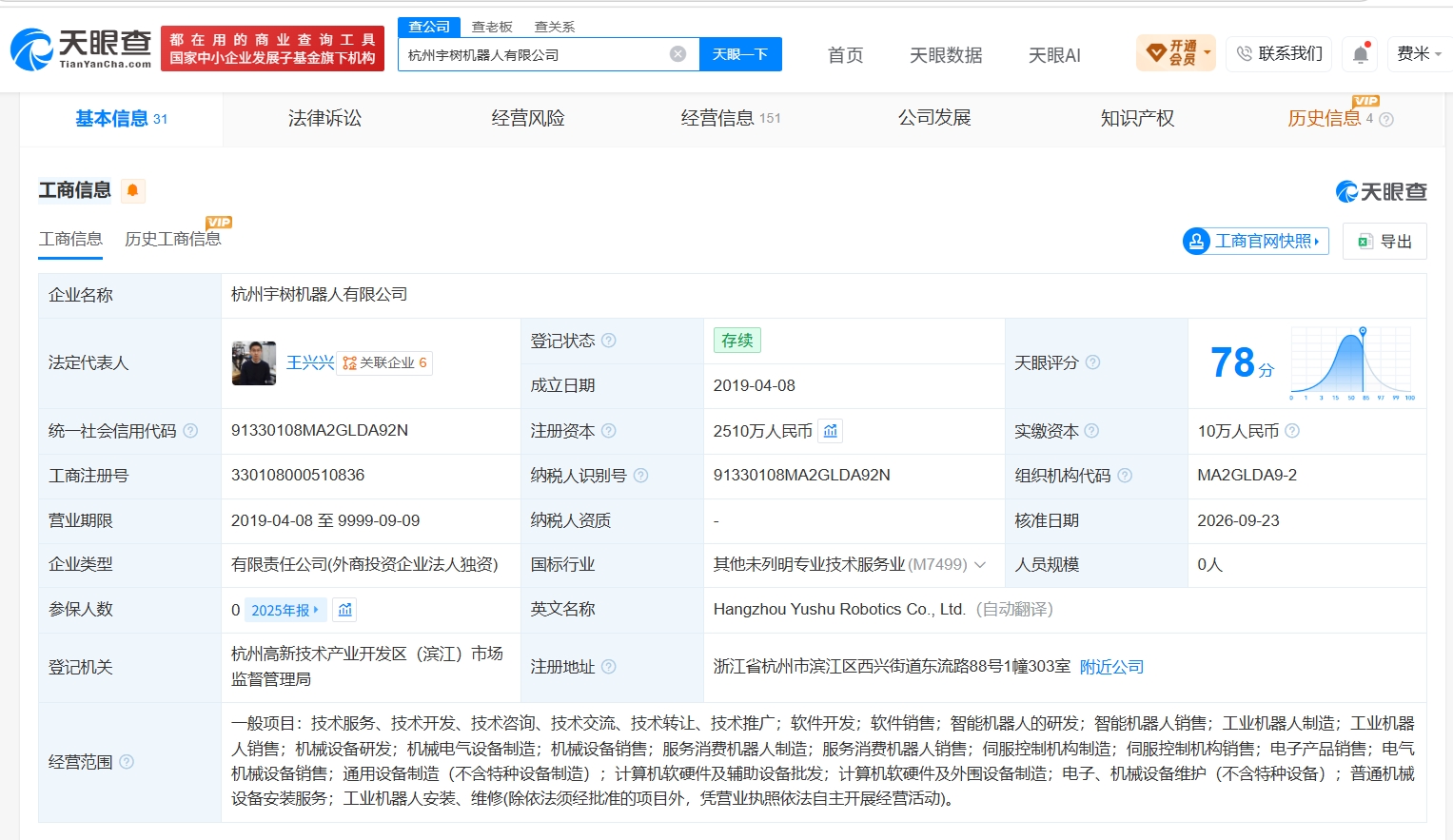
Task: Click the help icon beside 历史信息 tab
Action: coord(1386,120)
